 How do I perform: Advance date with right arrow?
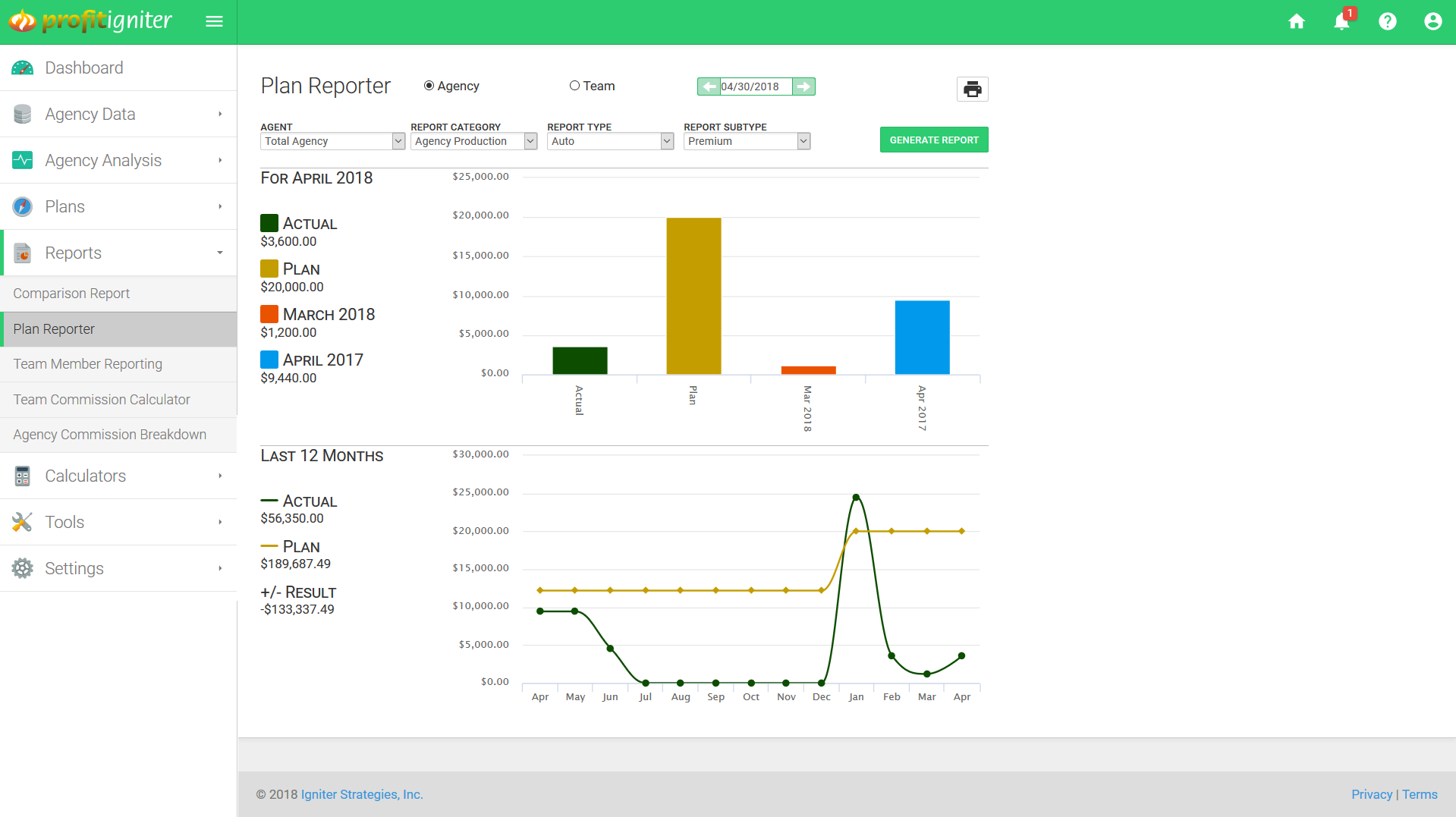(803, 86)
